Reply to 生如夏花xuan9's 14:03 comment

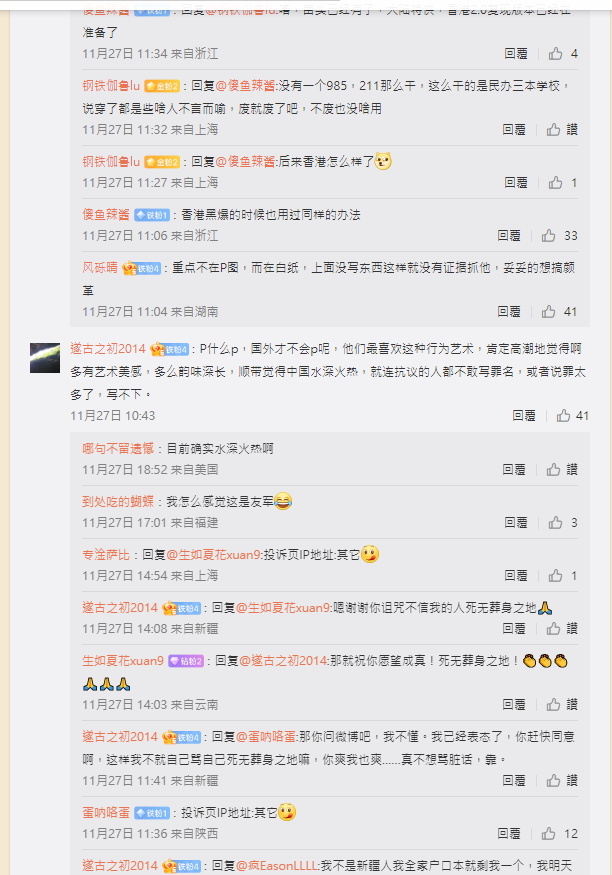514,704
